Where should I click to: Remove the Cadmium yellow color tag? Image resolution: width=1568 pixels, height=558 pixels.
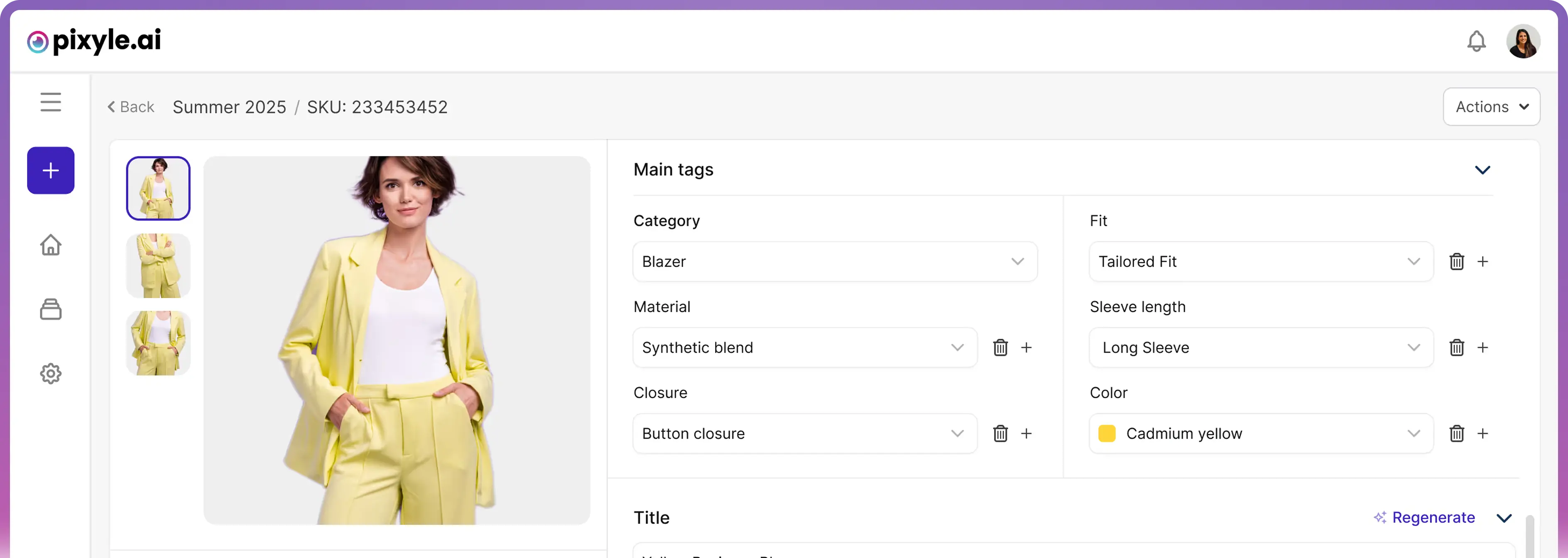[x=1457, y=434]
